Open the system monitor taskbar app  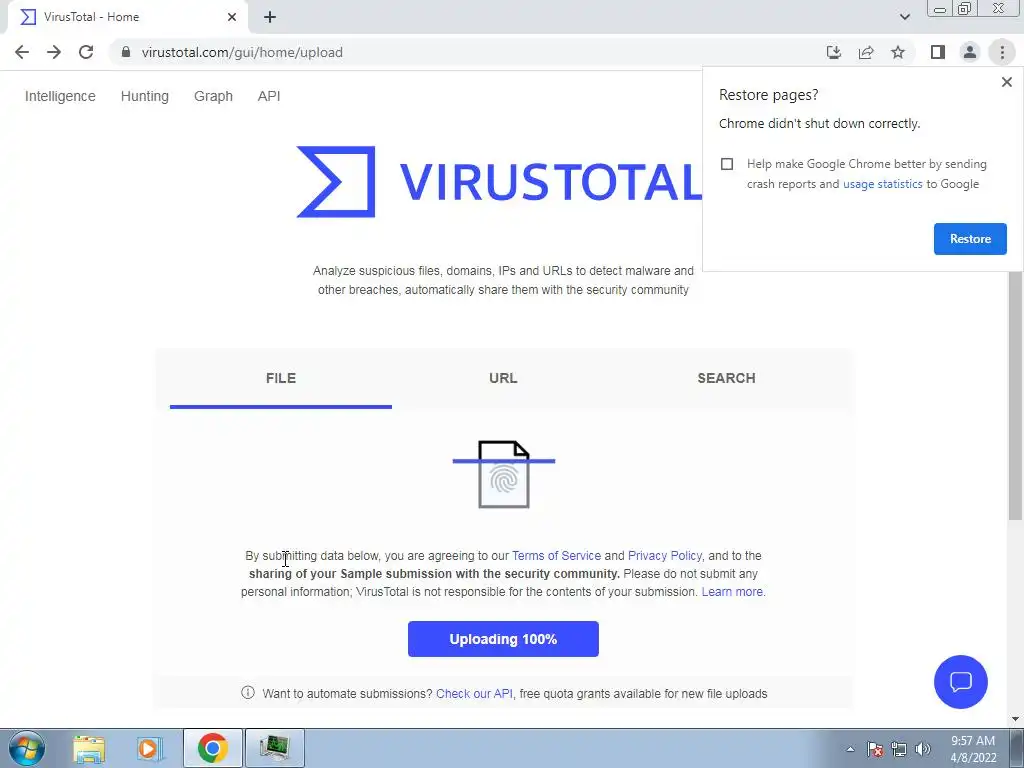pos(274,748)
